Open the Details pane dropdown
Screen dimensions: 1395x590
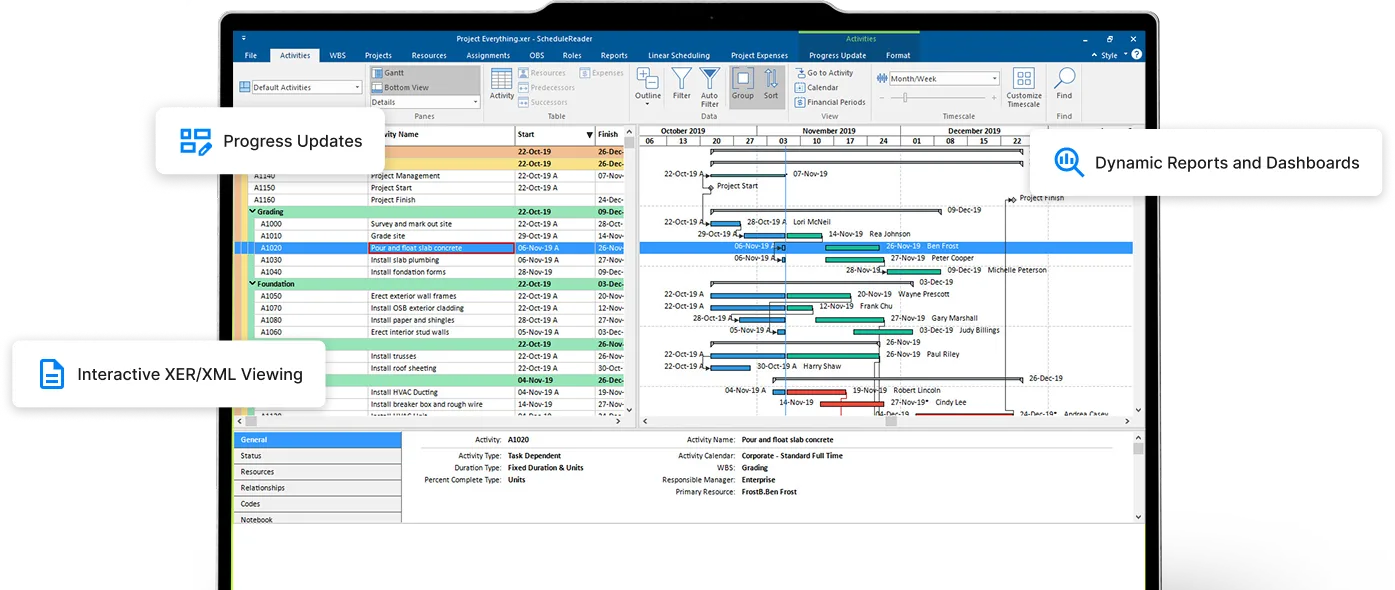pyautogui.click(x=476, y=102)
